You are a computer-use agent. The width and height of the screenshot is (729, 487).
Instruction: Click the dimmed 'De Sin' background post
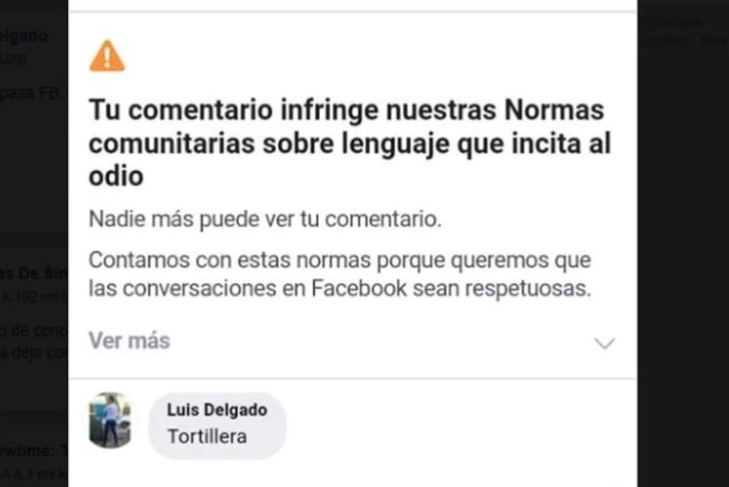pyautogui.click(x=33, y=274)
